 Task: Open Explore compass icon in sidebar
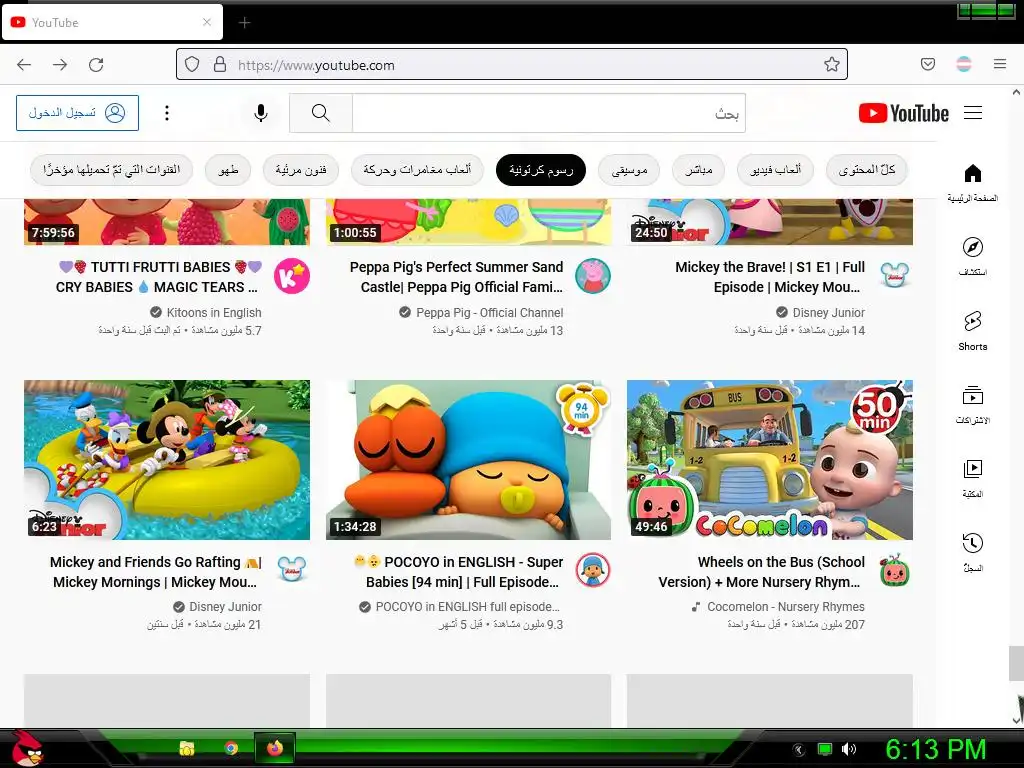pos(972,256)
